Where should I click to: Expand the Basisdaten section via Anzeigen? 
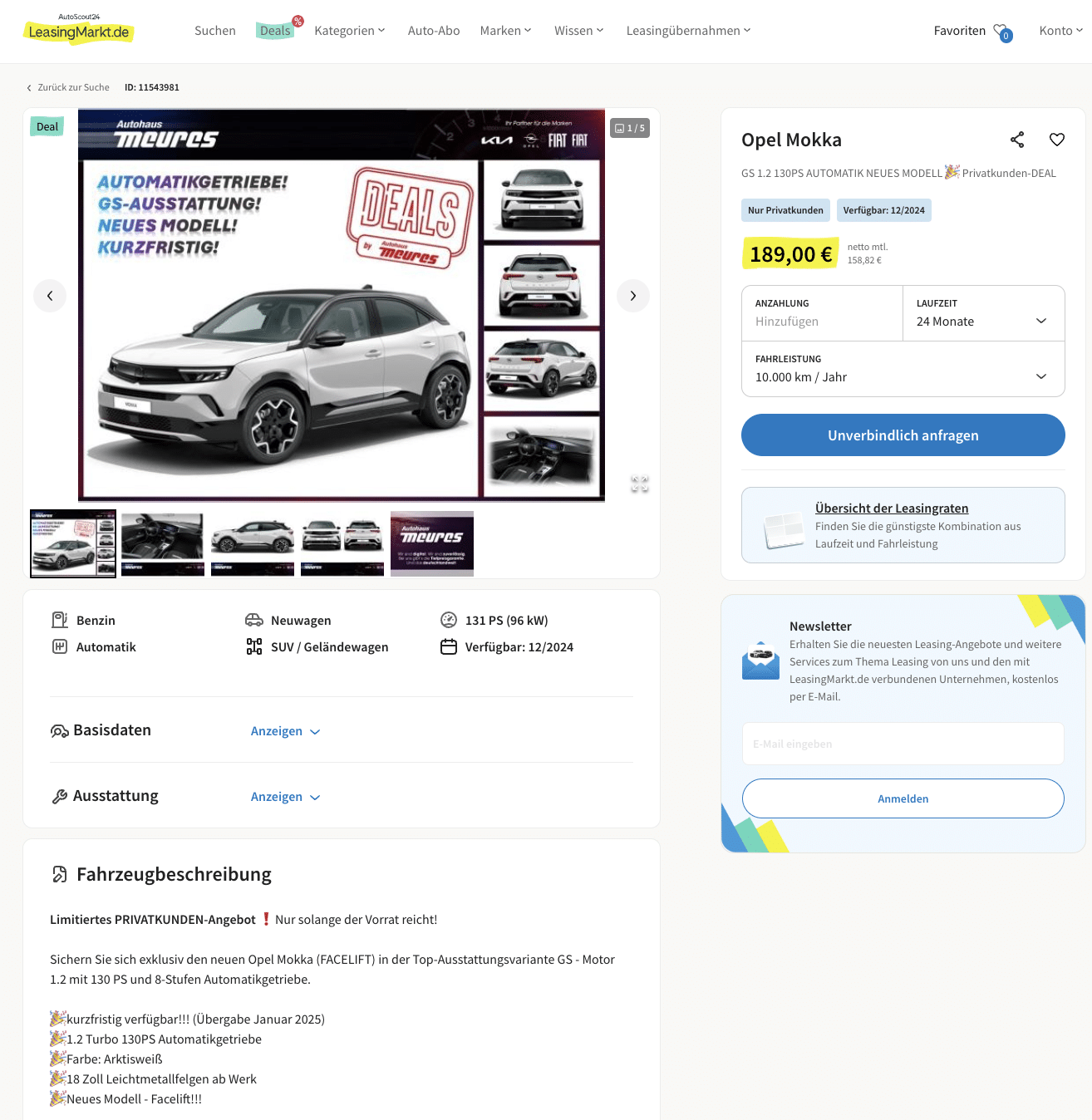pyautogui.click(x=286, y=731)
